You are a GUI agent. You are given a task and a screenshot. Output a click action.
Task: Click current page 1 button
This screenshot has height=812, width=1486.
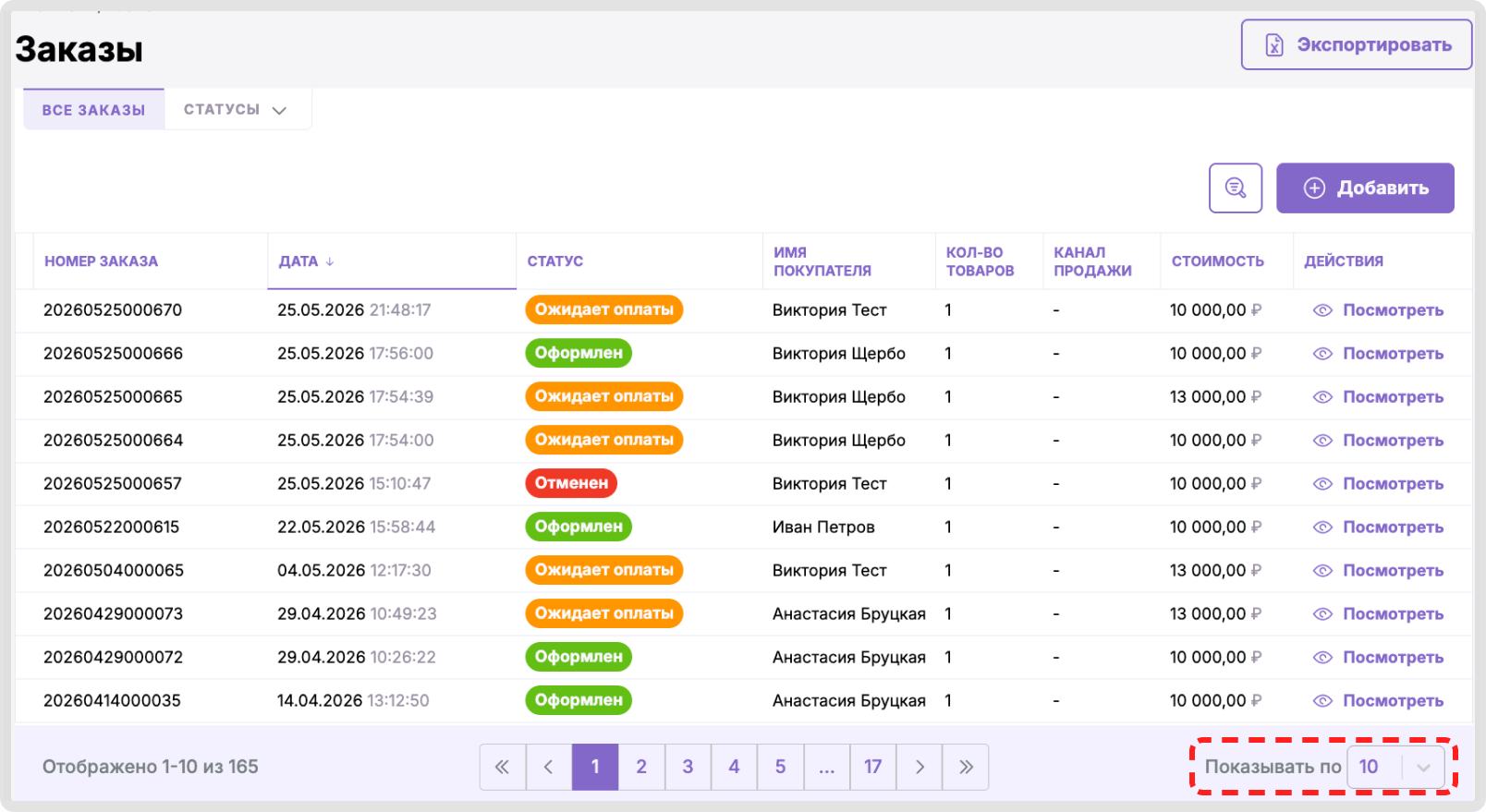[595, 767]
